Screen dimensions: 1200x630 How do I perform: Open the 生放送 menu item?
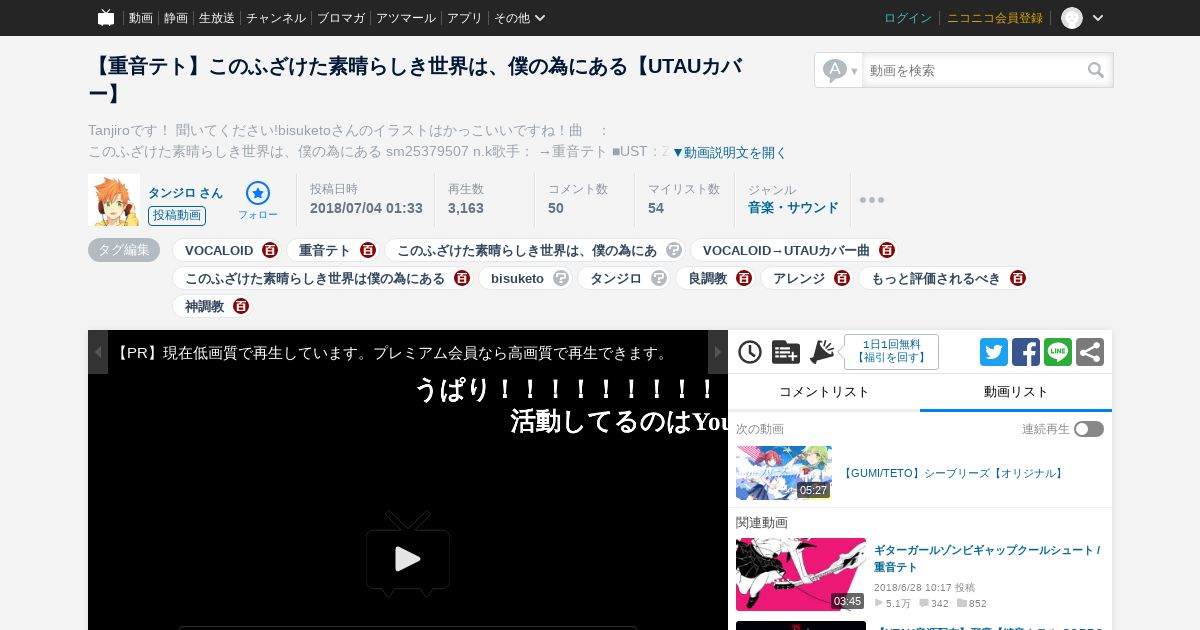point(217,18)
